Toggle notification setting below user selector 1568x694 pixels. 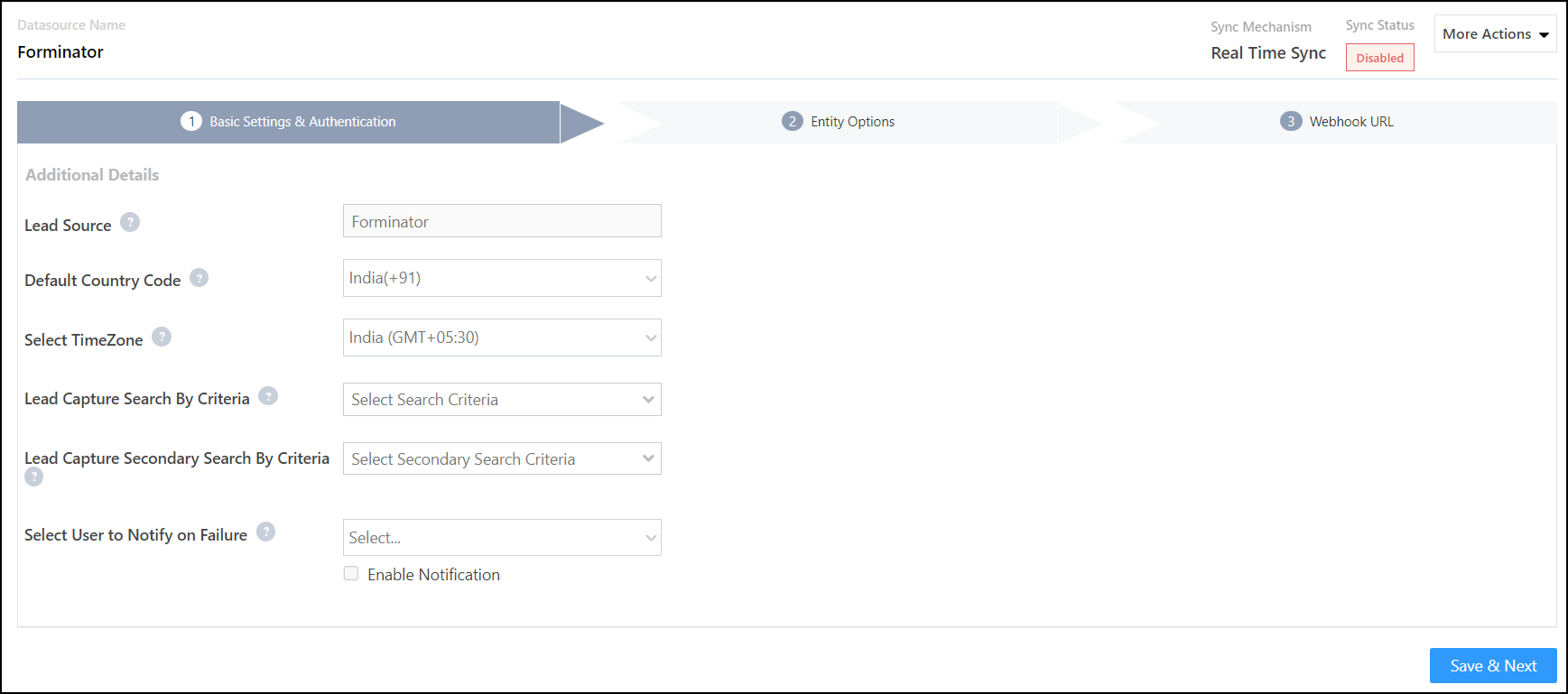coord(350,573)
